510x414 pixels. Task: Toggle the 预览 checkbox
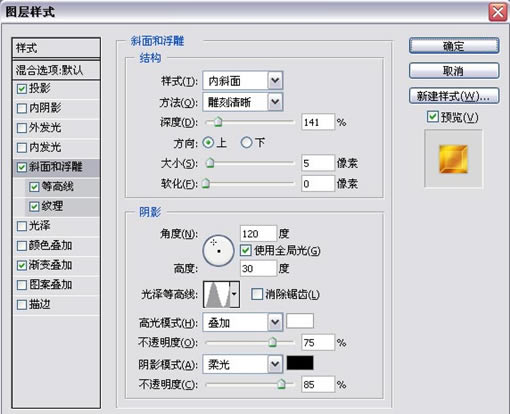[x=433, y=117]
